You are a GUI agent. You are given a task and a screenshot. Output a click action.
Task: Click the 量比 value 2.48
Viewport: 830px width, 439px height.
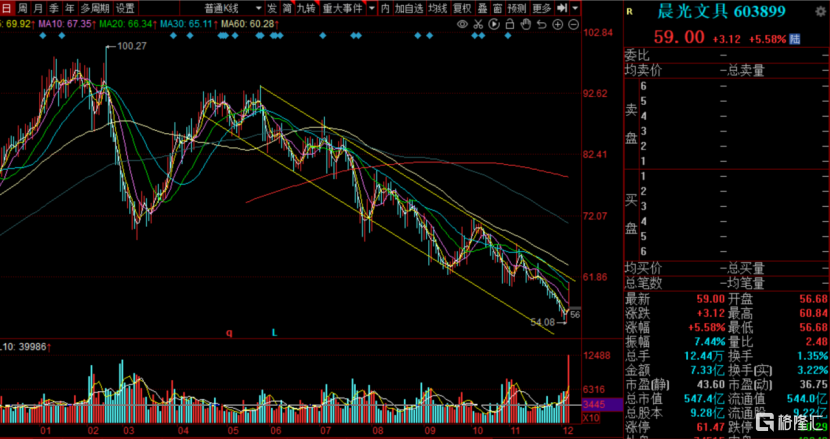pyautogui.click(x=817, y=341)
